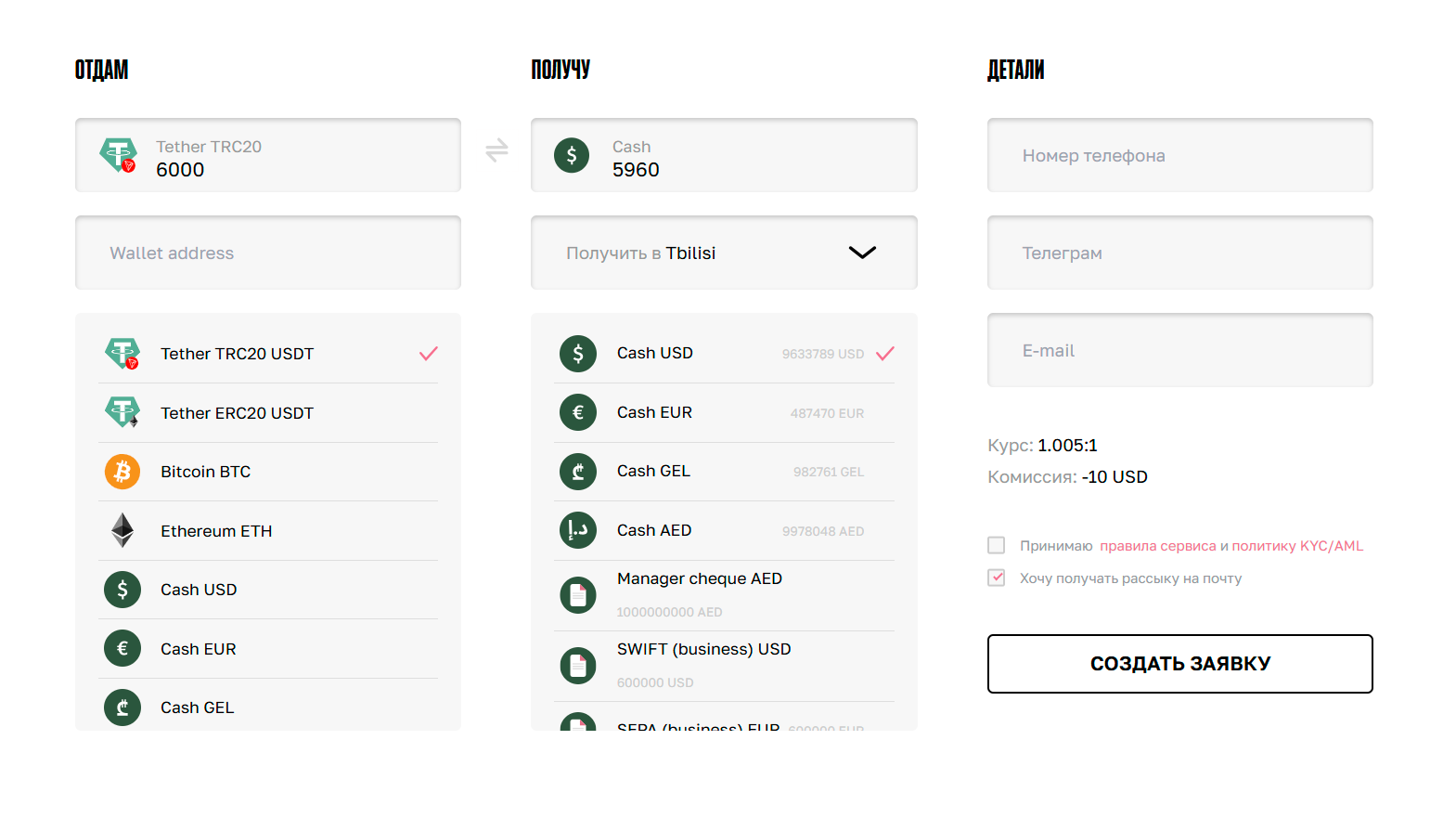Click the Wallet address input field
1456x818 pixels.
click(268, 253)
